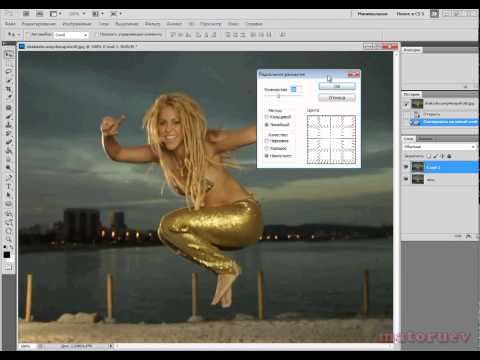Select the Move tool in the toolbox
This screenshot has height=360, width=480.
[x=9, y=54]
